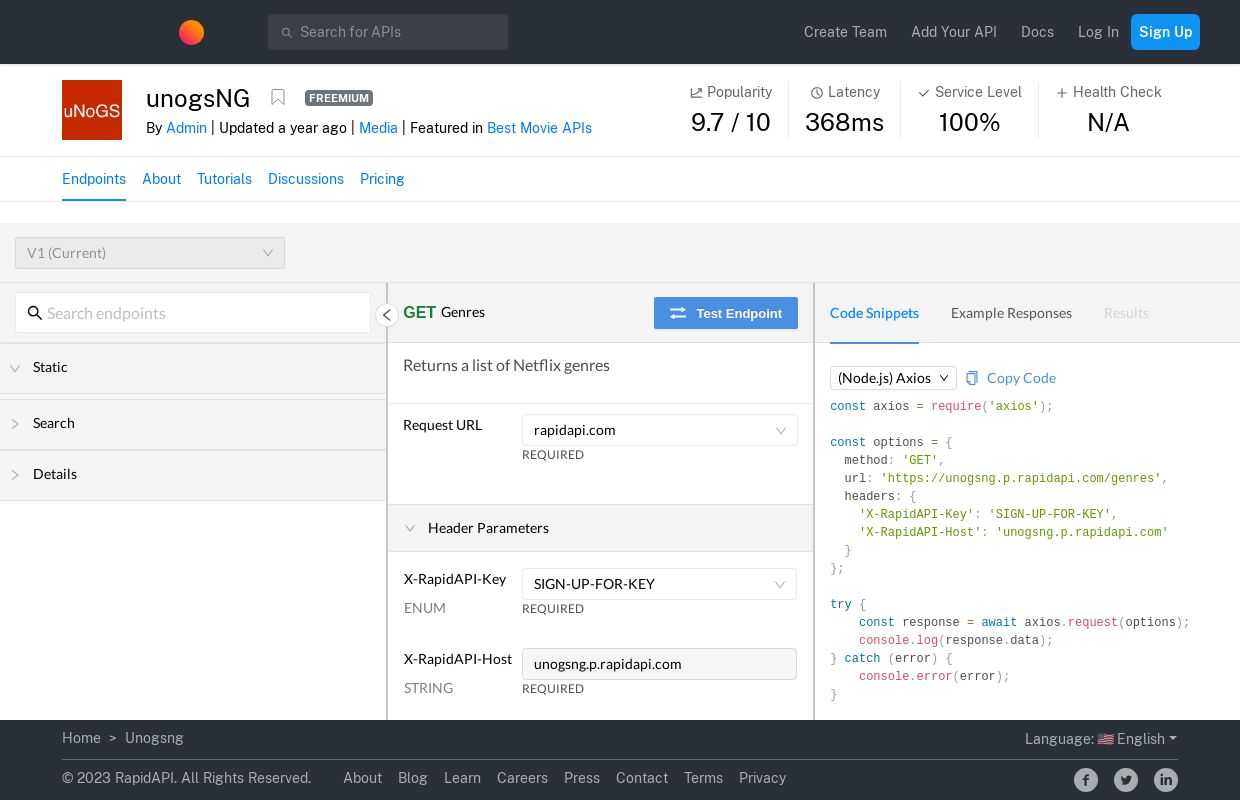This screenshot has height=800, width=1240.
Task: Open the X-RapidAPI-Key SIGN-UP-FOR-KEY dropdown
Action: coord(659,584)
